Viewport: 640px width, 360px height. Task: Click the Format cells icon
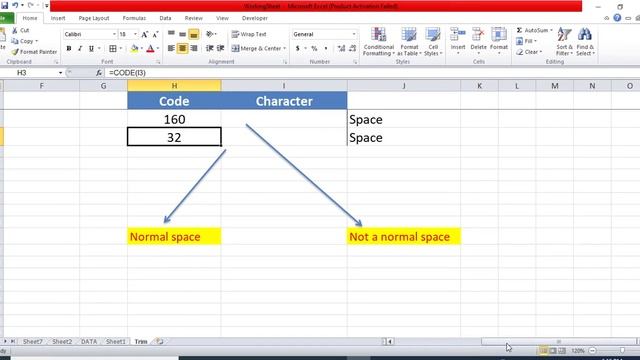click(499, 35)
